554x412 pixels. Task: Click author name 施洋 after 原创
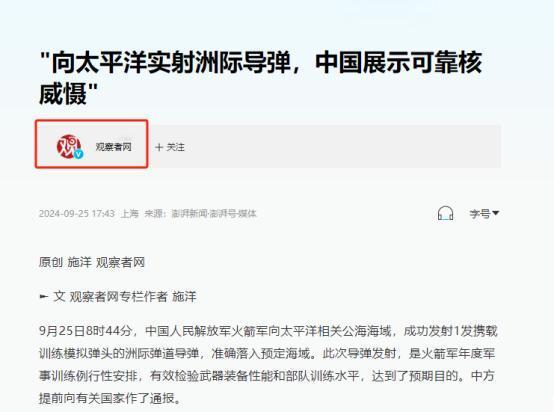click(x=79, y=262)
